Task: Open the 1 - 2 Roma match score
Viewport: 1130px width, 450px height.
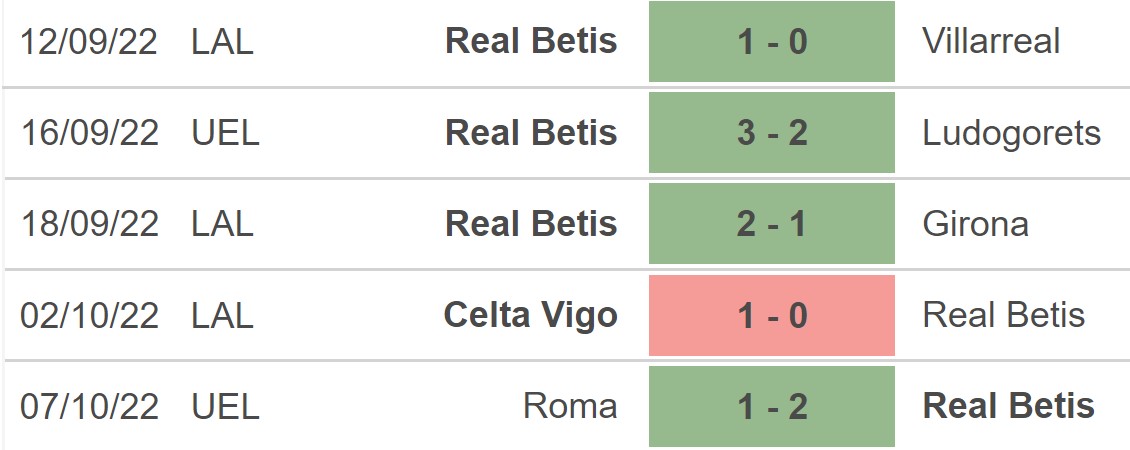Action: 771,407
